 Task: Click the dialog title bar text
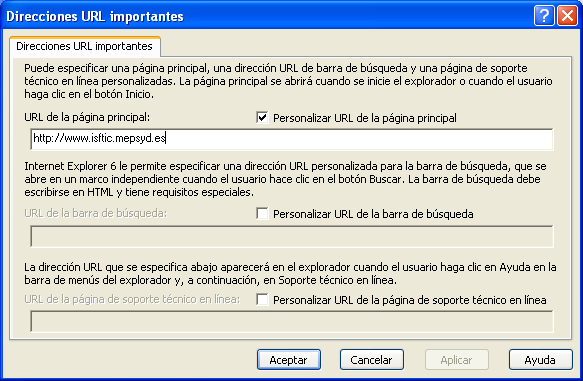pyautogui.click(x=95, y=16)
